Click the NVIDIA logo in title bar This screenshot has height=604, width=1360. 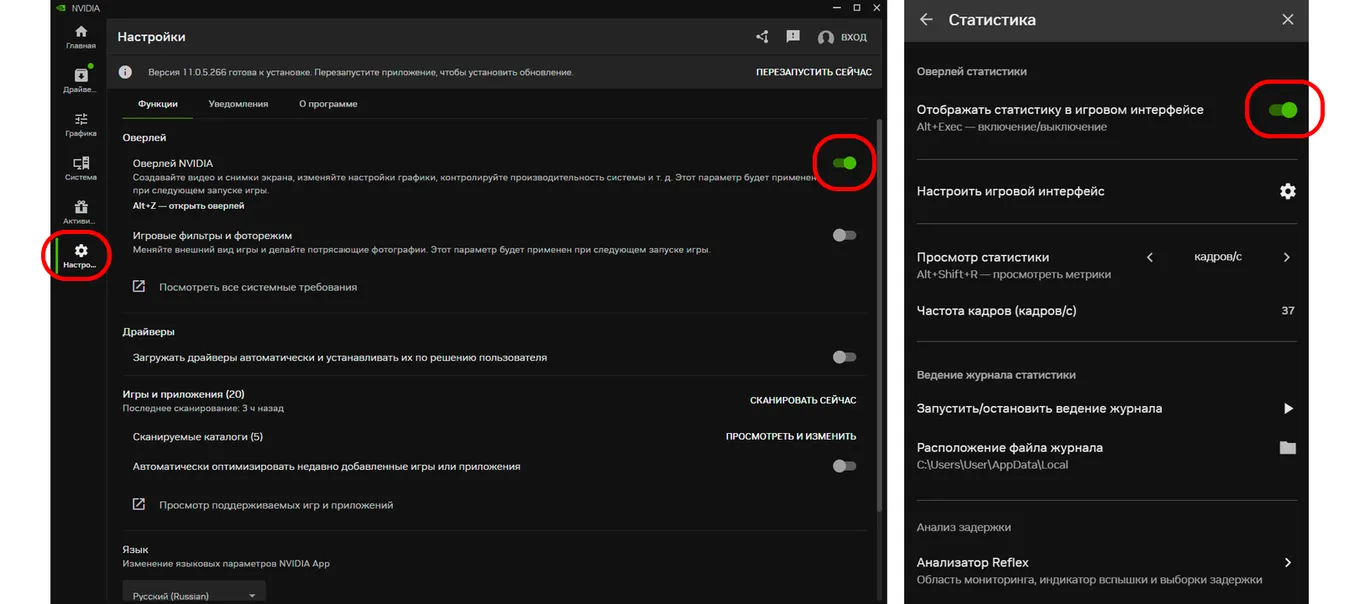(61, 7)
